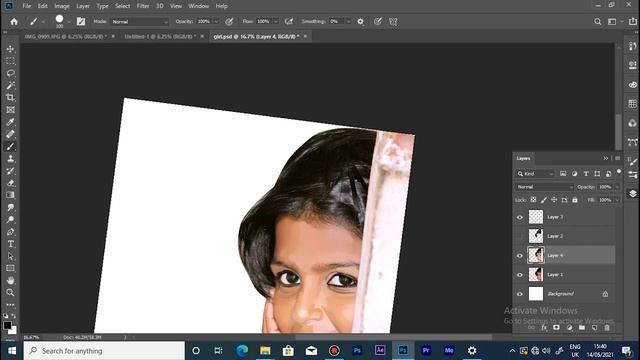Screen dimensions: 640x360
Task: Select the Clone Stamp tool
Action: click(x=11, y=159)
